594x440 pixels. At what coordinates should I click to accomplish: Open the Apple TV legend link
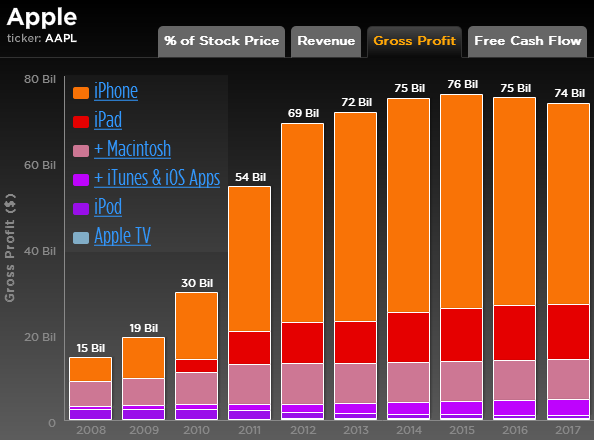coord(122,236)
